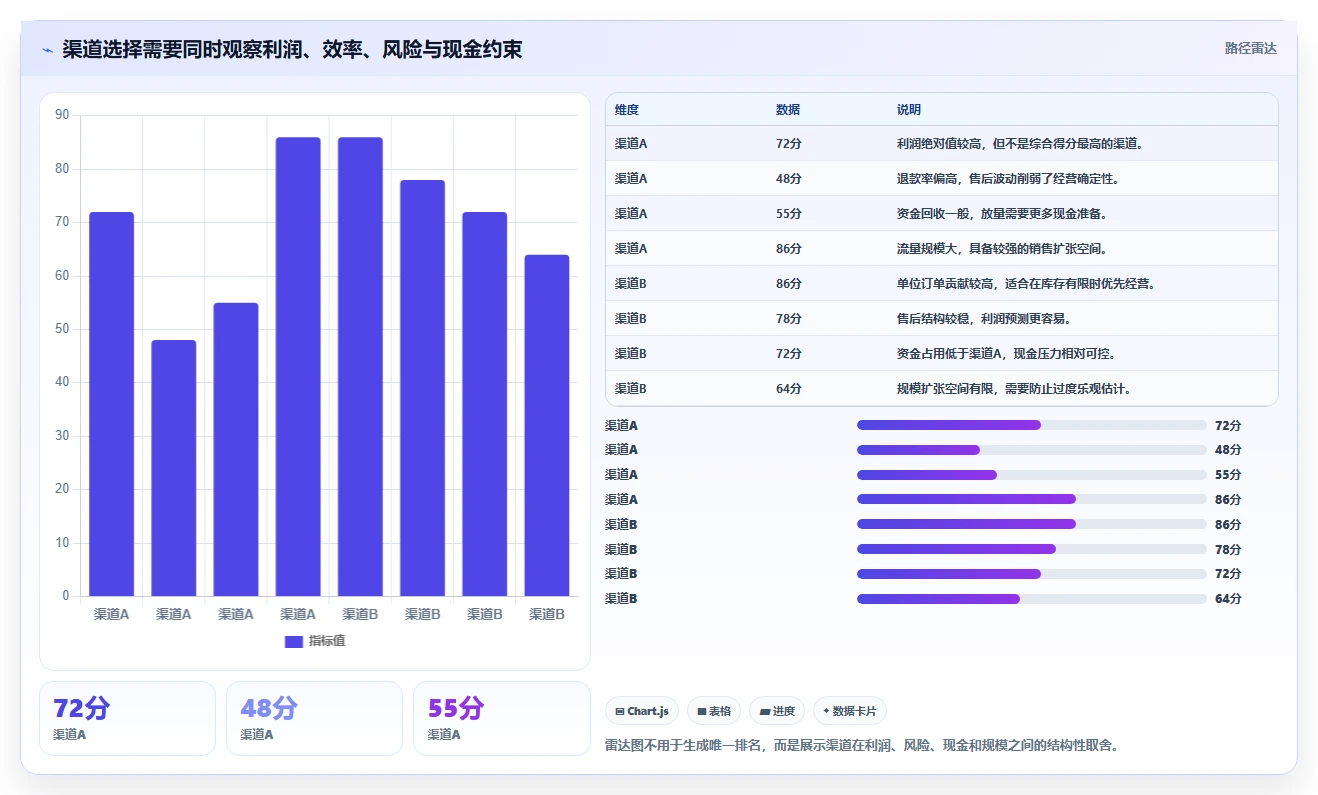Screen dimensions: 1318x795
Task: Click the 路径雷达 label in the header
Action: [x=1251, y=48]
